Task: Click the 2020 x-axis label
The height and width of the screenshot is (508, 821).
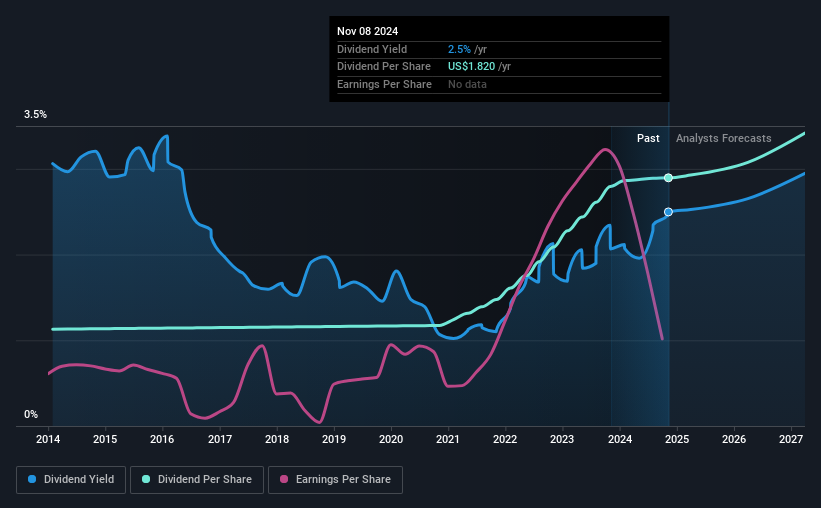Action: point(391,439)
